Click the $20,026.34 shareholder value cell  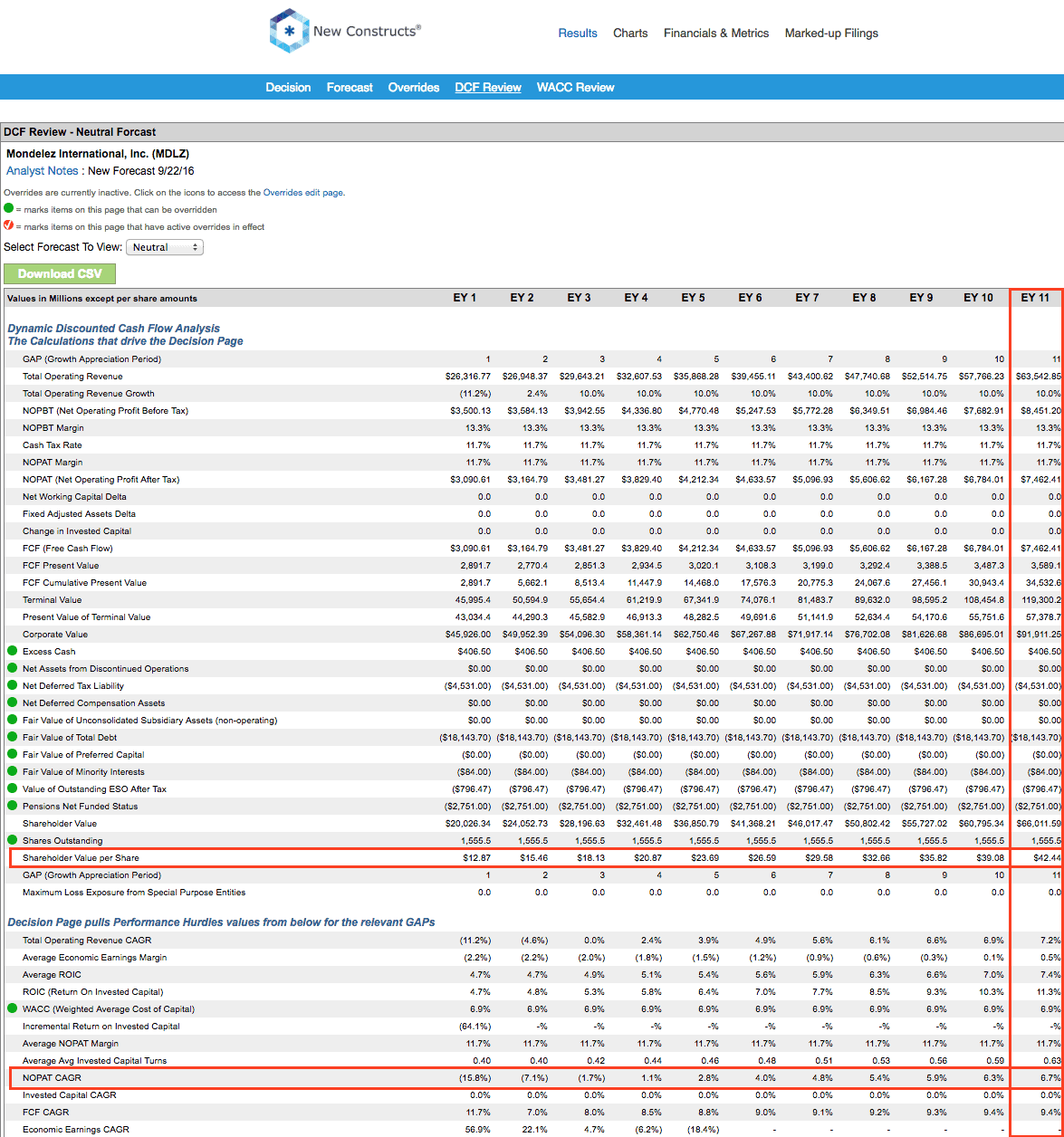(x=468, y=824)
